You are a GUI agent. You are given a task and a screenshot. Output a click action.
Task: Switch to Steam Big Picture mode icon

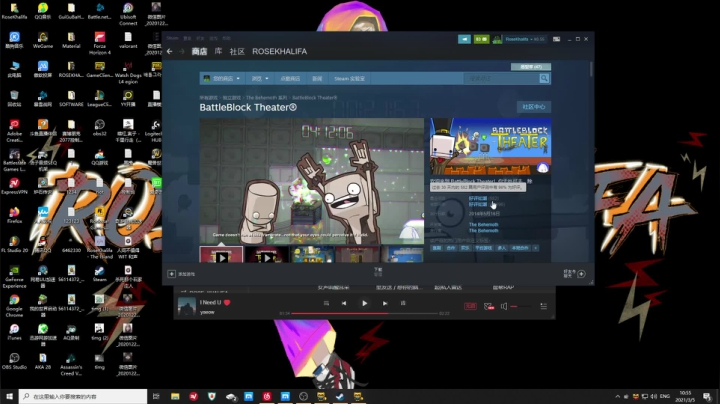[x=557, y=39]
